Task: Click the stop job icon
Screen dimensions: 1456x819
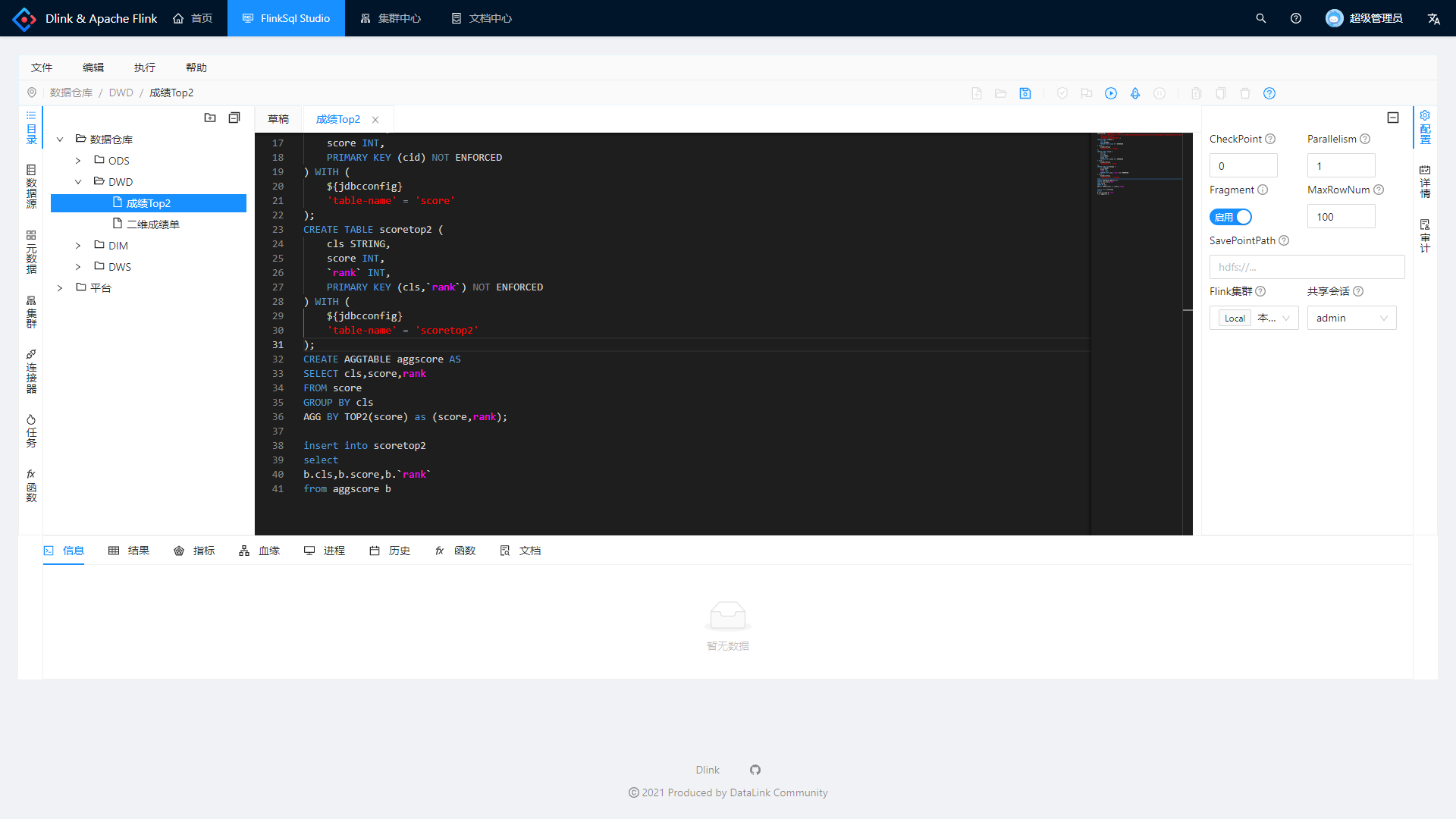Action: point(1159,93)
